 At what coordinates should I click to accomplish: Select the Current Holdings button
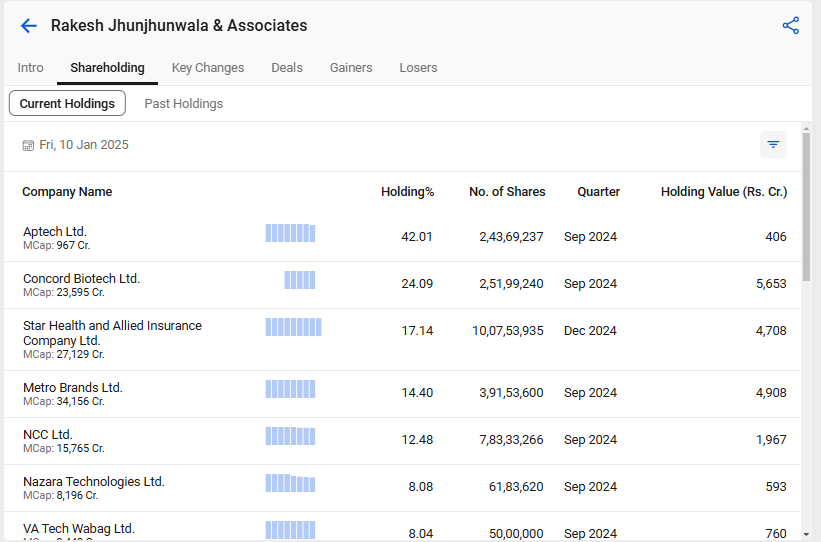point(67,103)
